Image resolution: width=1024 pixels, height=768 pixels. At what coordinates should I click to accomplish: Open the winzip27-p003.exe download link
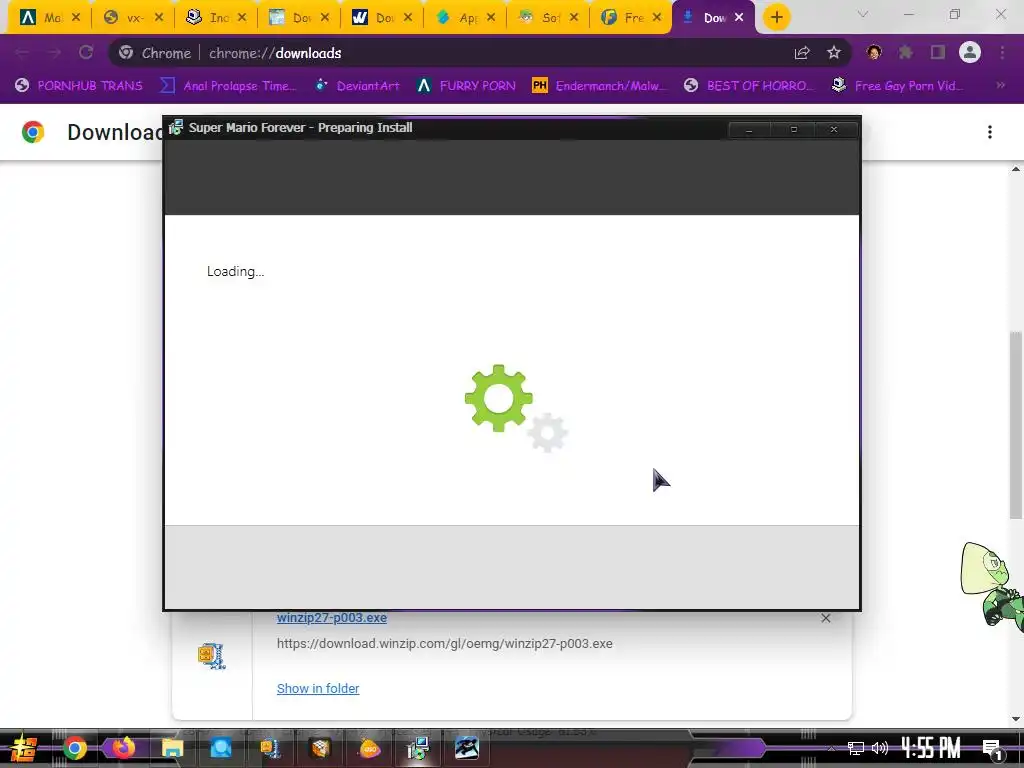pos(332,618)
